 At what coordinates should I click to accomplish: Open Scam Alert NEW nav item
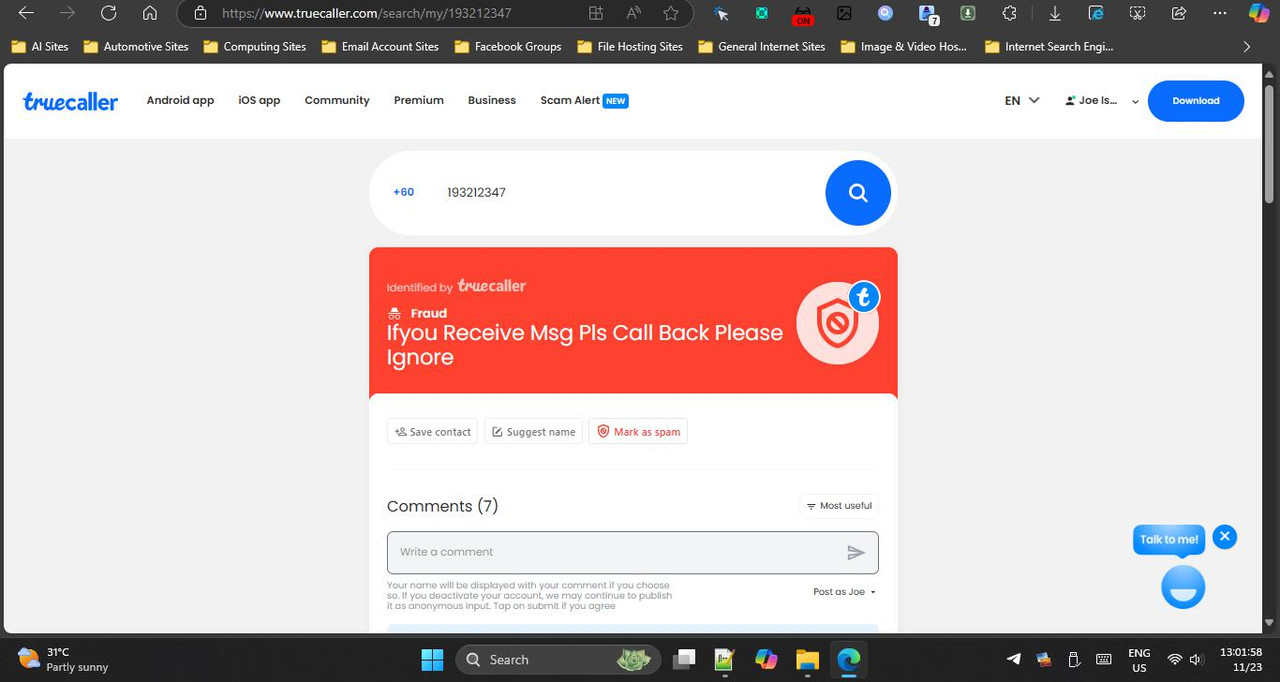click(584, 101)
